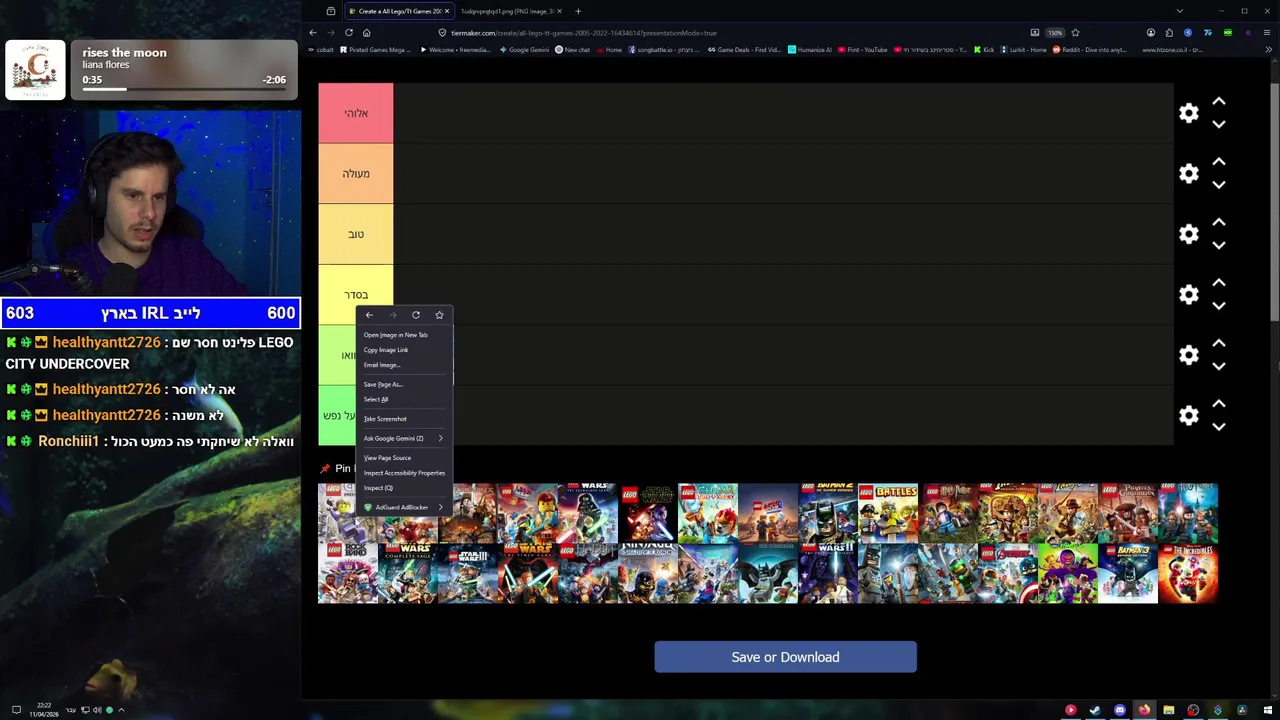Open settings gear for the fifth tier row
Screen dimensions: 1280x720
pyautogui.click(x=1188, y=355)
